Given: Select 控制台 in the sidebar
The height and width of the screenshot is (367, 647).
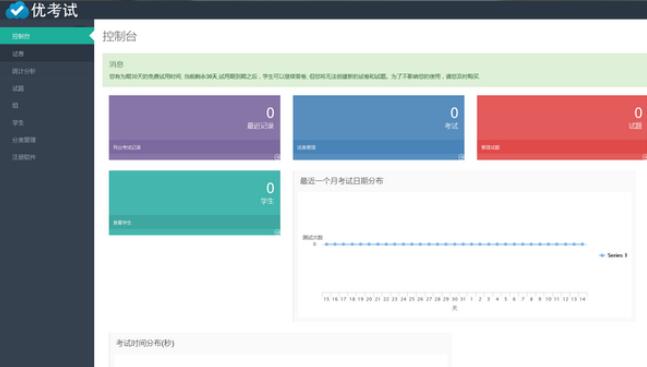Looking at the screenshot, I should click(47, 36).
